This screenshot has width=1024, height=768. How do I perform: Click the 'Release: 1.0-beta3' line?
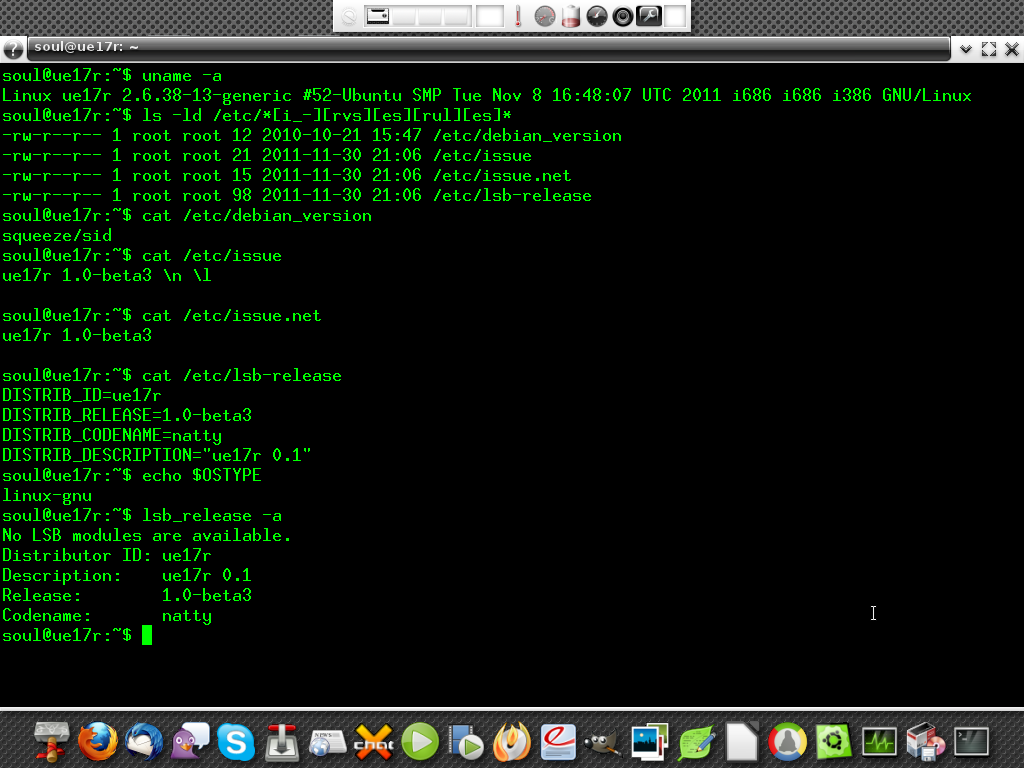coord(127,596)
